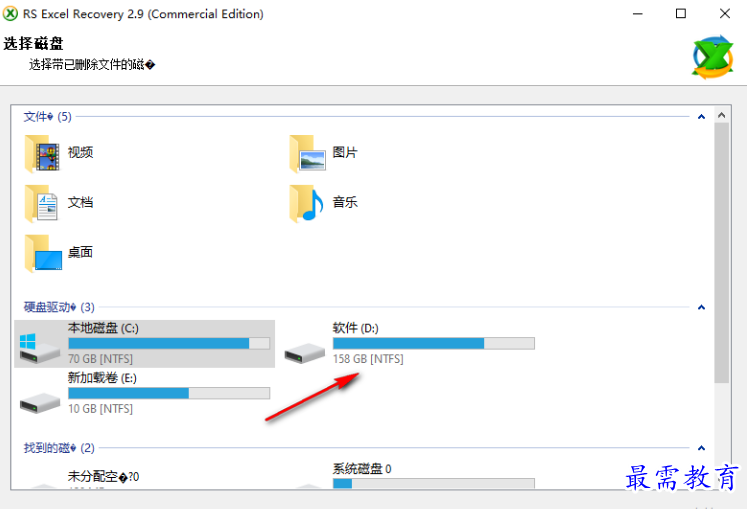Image resolution: width=747 pixels, height=509 pixels.
Task: Click the 软件 (D:) usage bar
Action: 433,343
